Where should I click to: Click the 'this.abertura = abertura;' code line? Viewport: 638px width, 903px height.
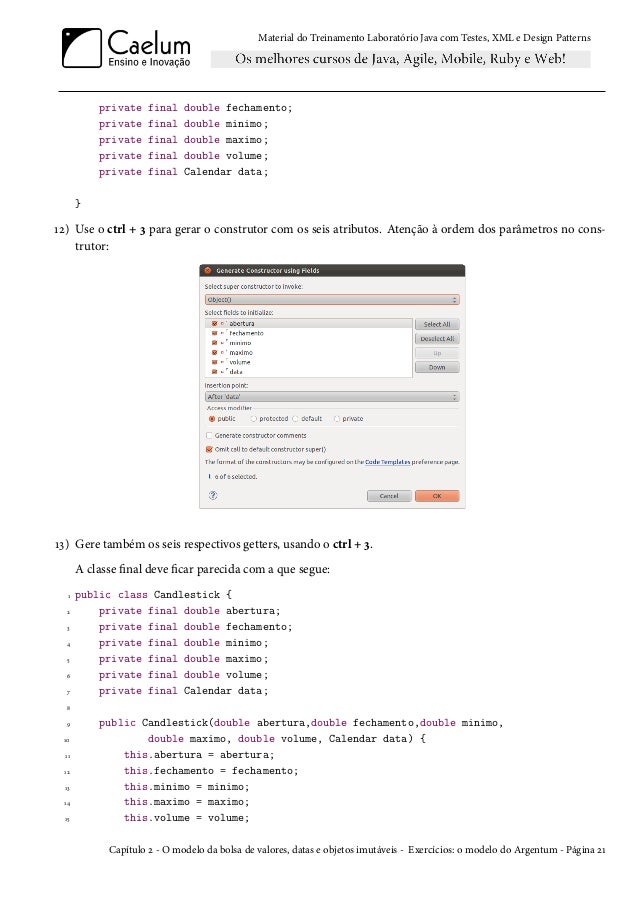(x=199, y=755)
